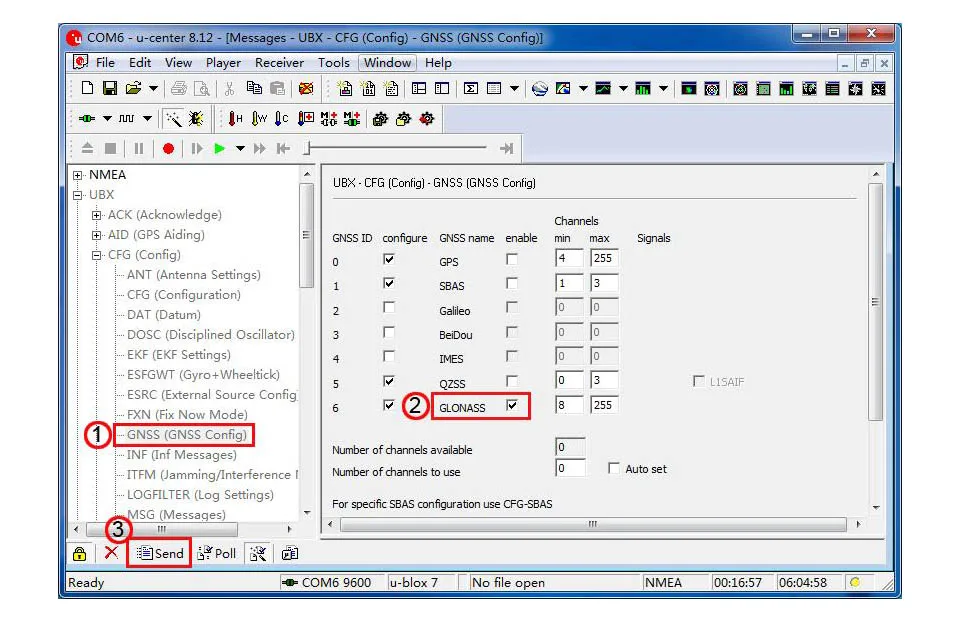Viewport: 960px width, 638px height.
Task: Click the Google Earth globe icon
Action: (539, 89)
